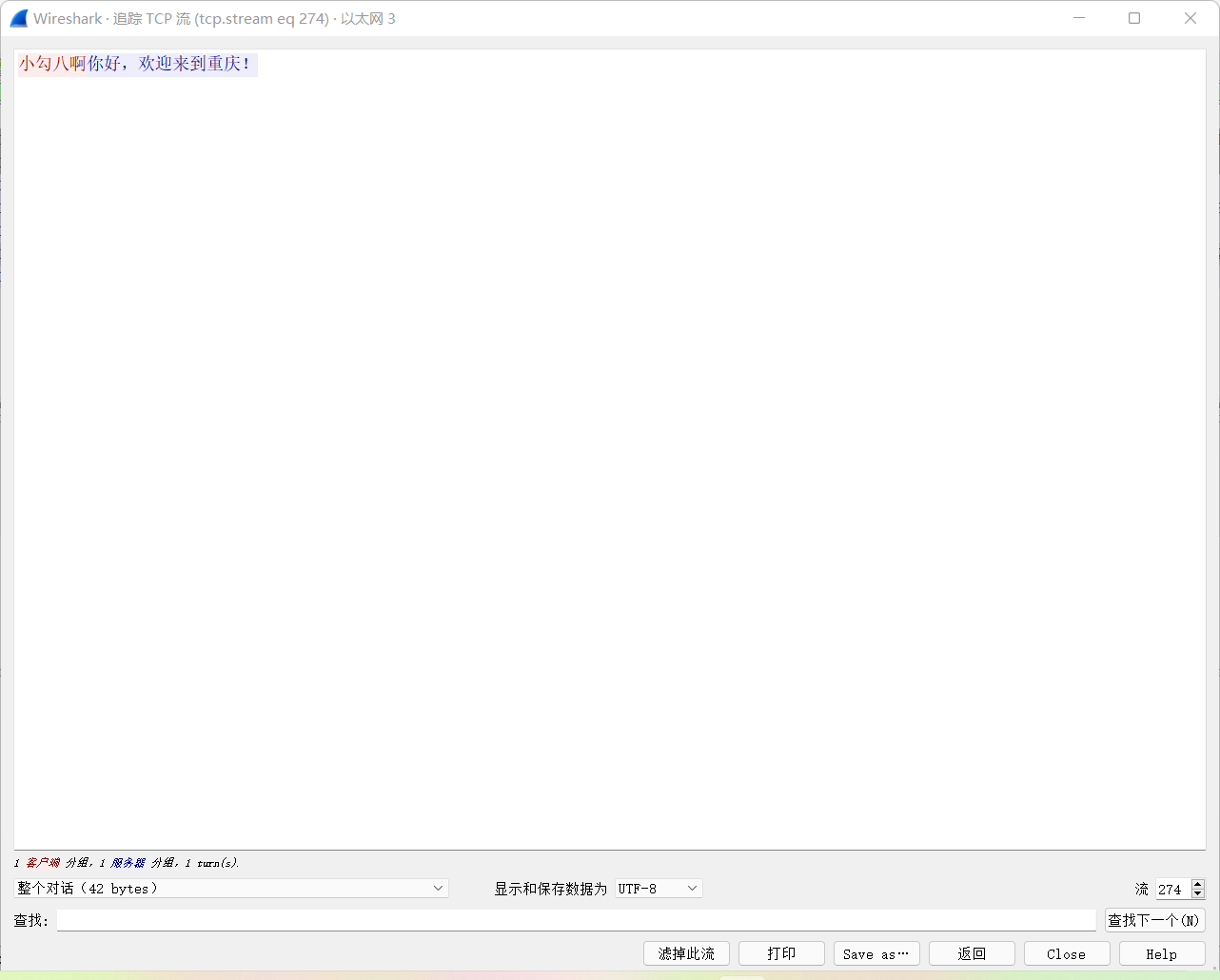The height and width of the screenshot is (980, 1220).
Task: Increase the stream number with up arrow
Action: (x=1198, y=884)
